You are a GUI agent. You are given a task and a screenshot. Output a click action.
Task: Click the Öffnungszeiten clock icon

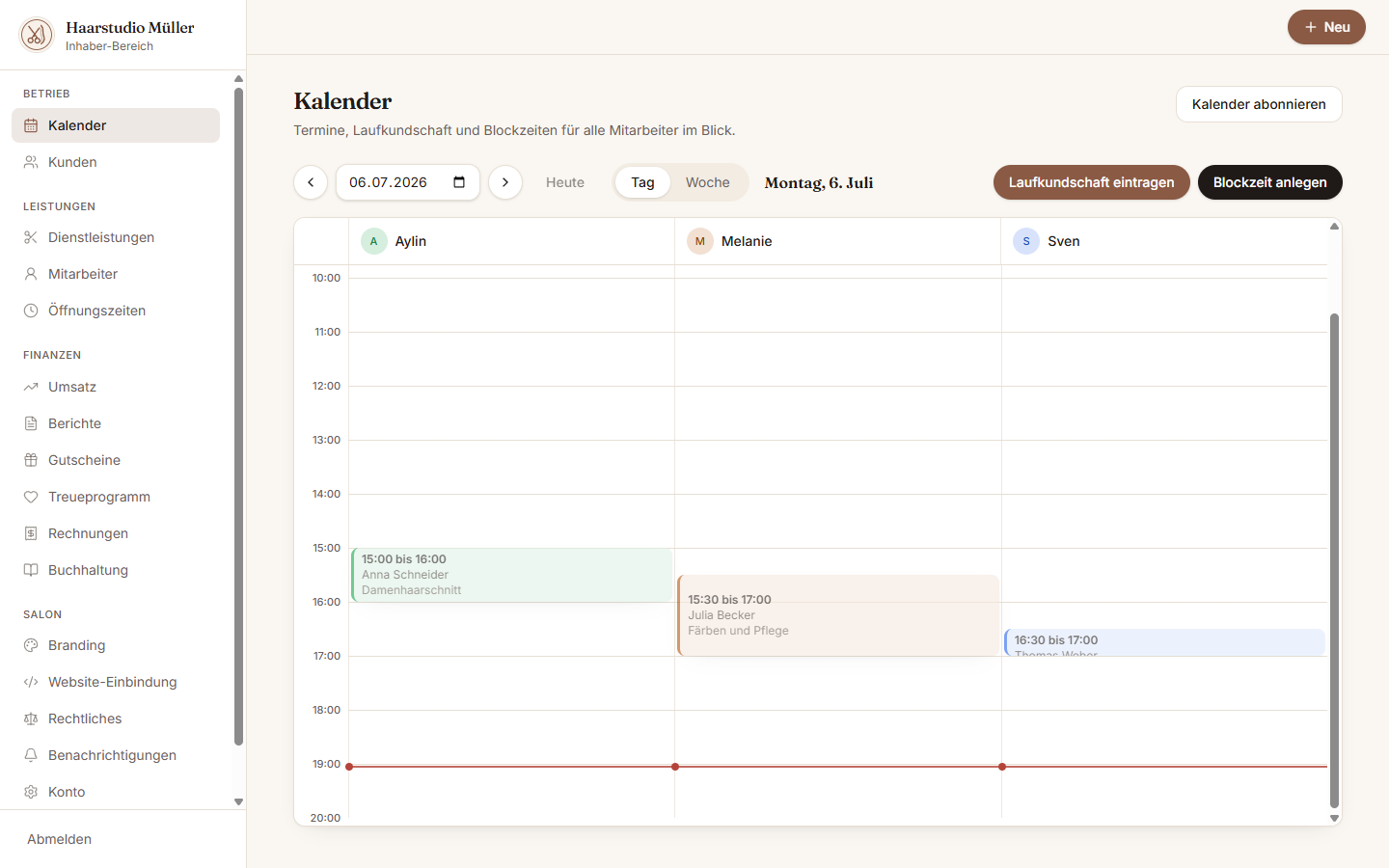31,311
